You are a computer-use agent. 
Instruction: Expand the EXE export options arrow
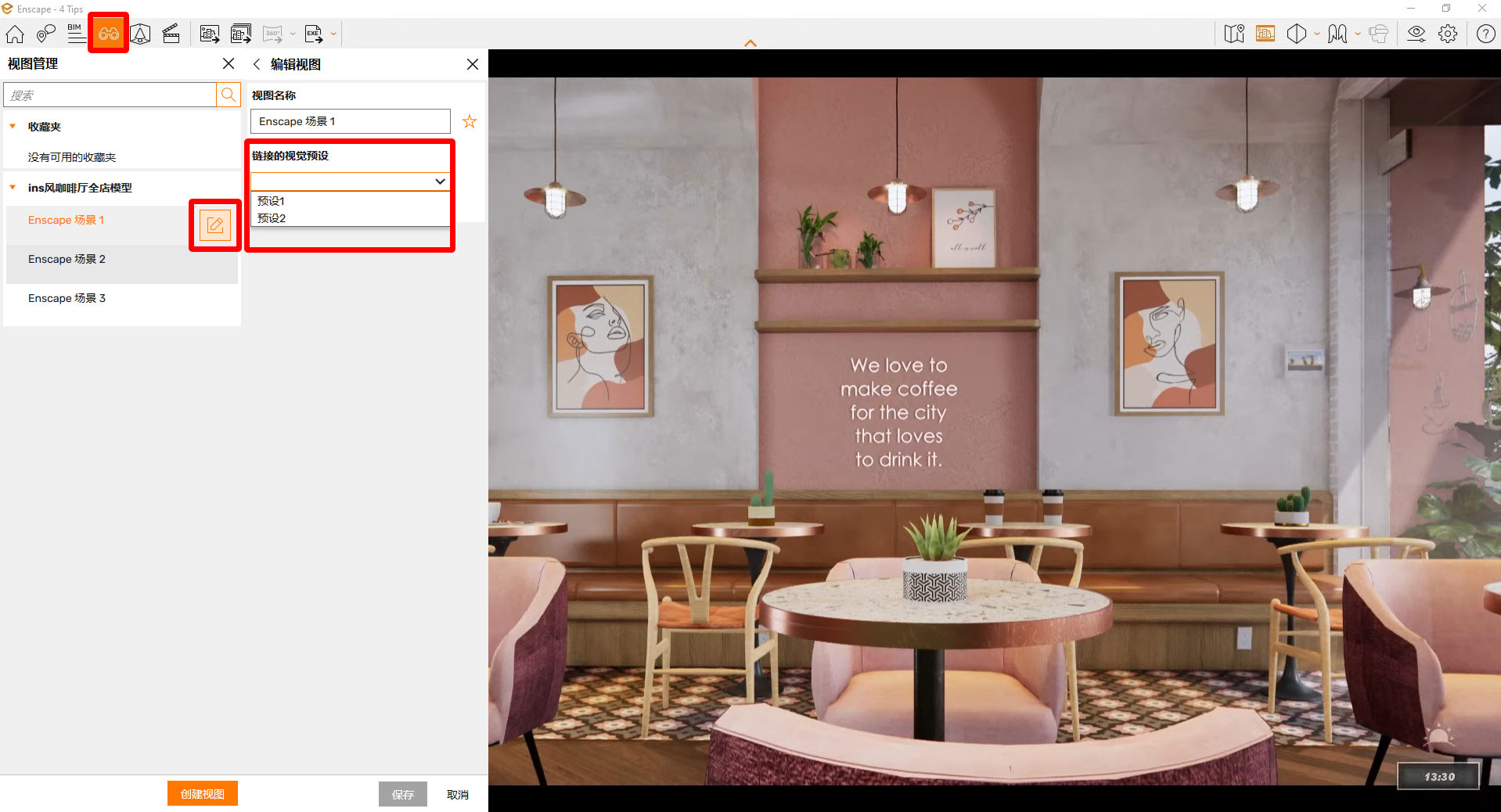[333, 34]
